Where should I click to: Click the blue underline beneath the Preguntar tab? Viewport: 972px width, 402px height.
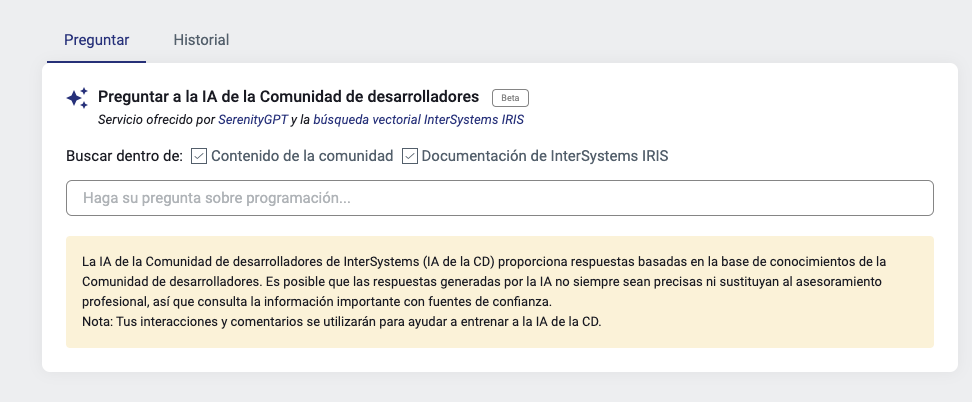click(x=96, y=62)
